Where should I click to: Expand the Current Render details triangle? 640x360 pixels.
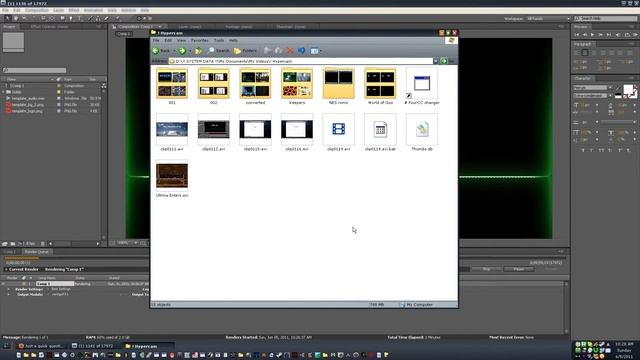click(x=6, y=269)
